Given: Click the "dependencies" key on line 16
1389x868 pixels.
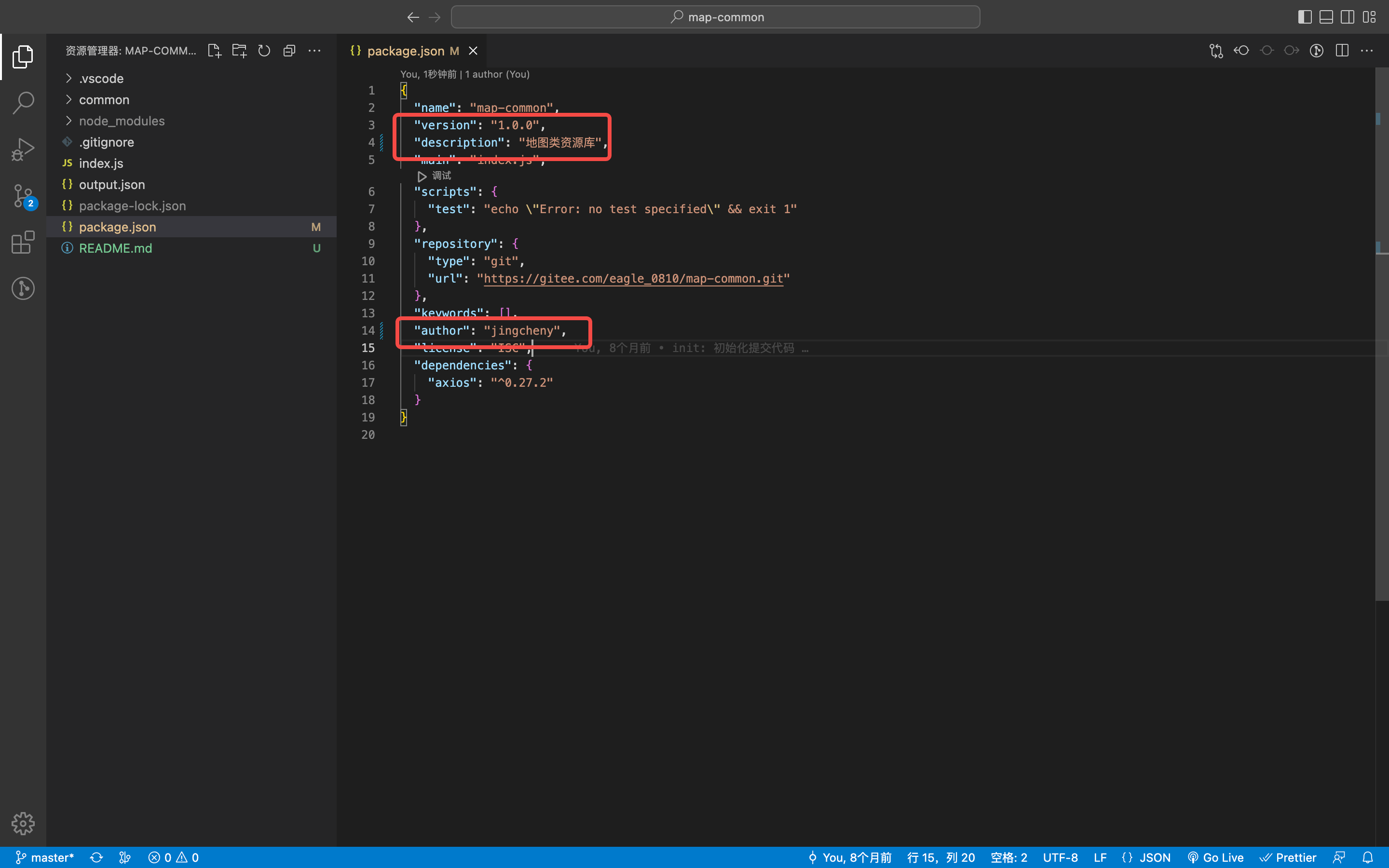Looking at the screenshot, I should 463,365.
